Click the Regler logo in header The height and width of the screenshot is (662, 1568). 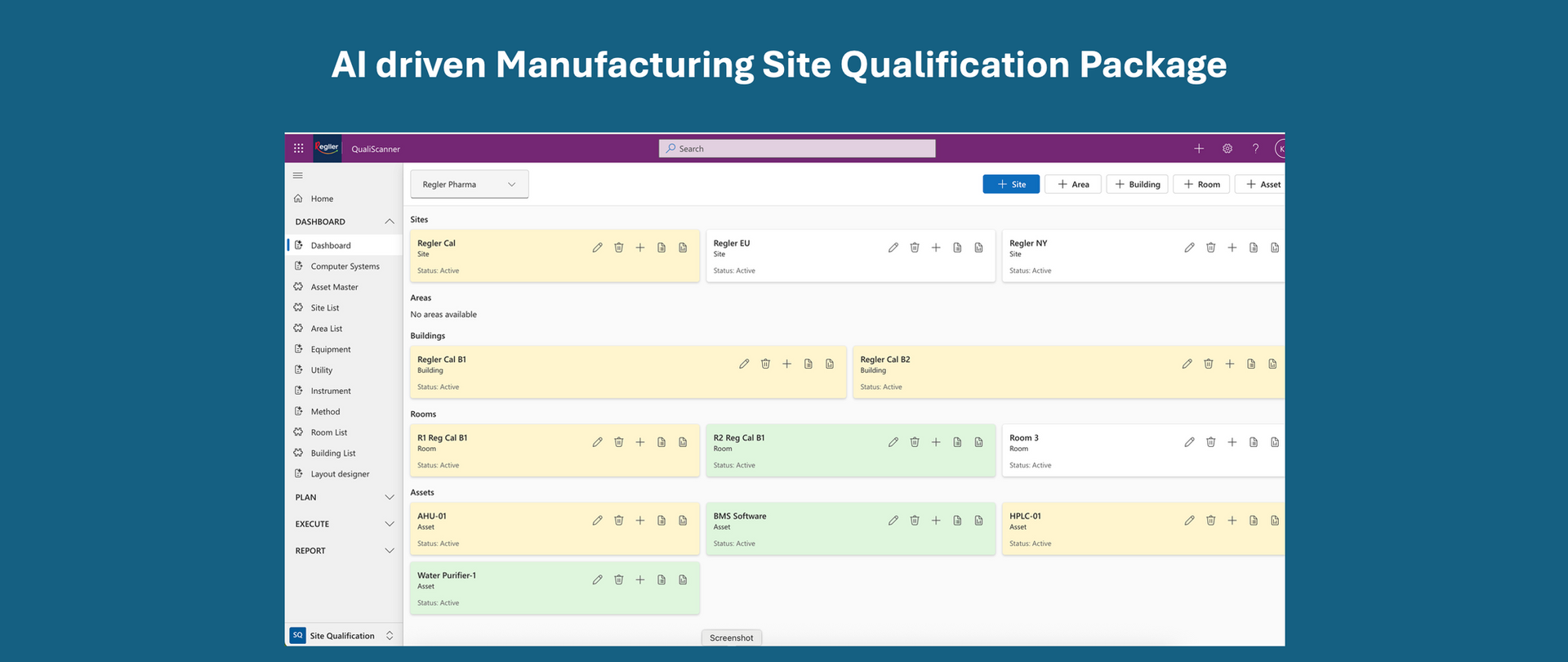click(x=327, y=148)
